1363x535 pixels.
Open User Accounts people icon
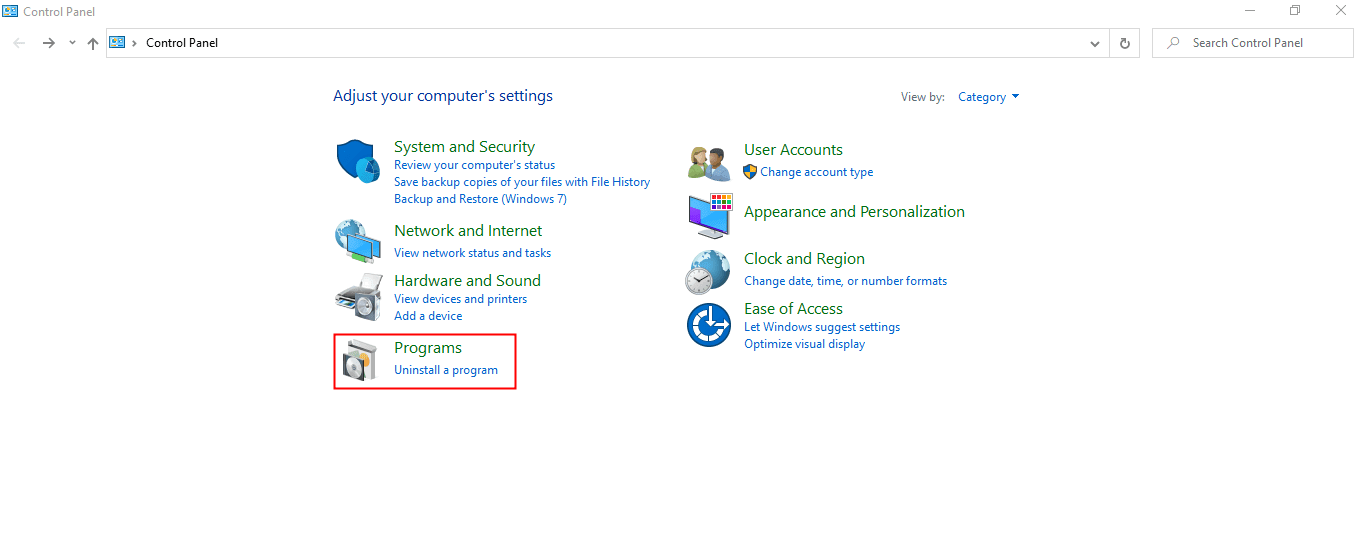[x=709, y=162]
